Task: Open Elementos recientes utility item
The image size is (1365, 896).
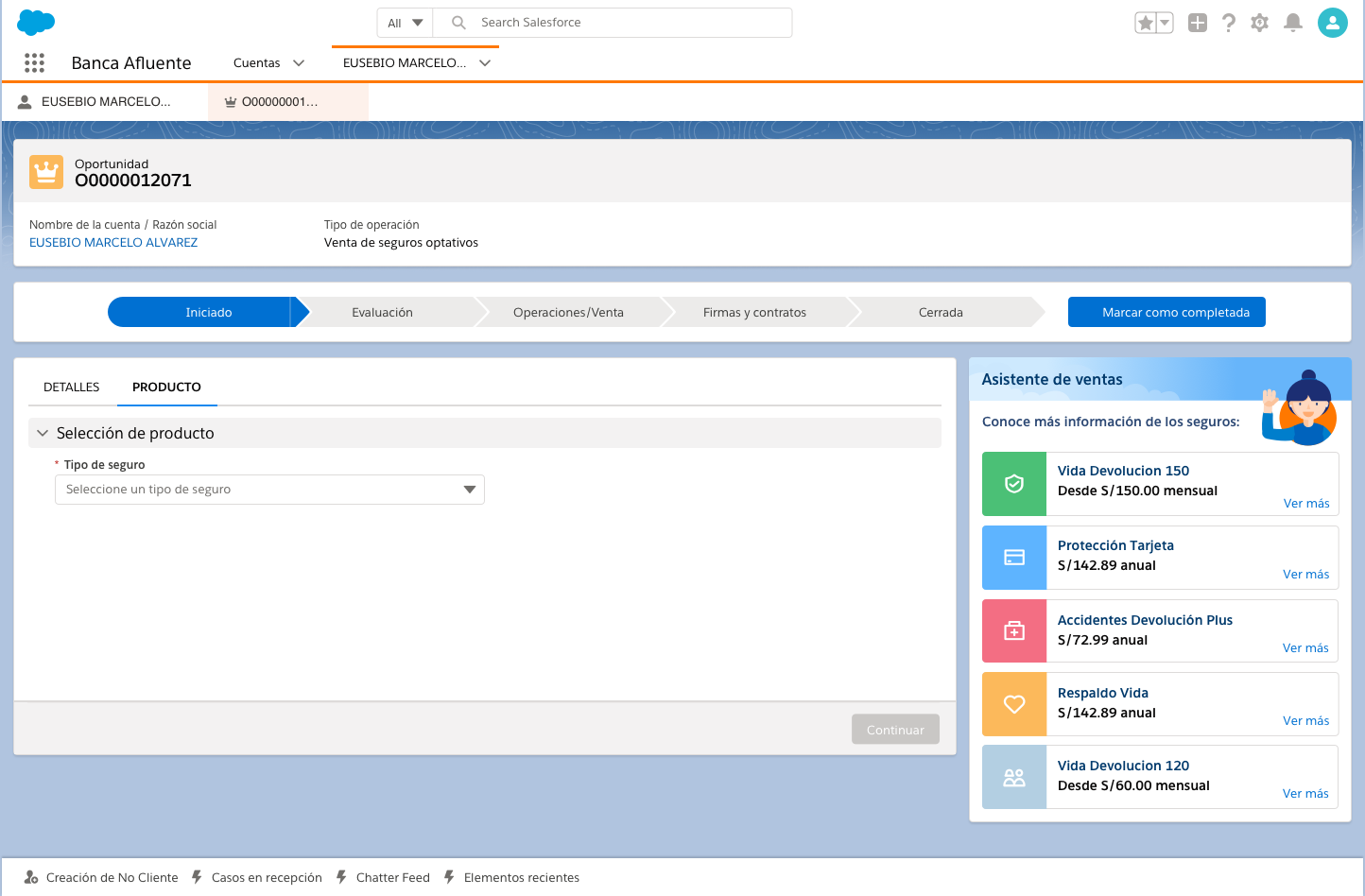Action: tap(511, 877)
